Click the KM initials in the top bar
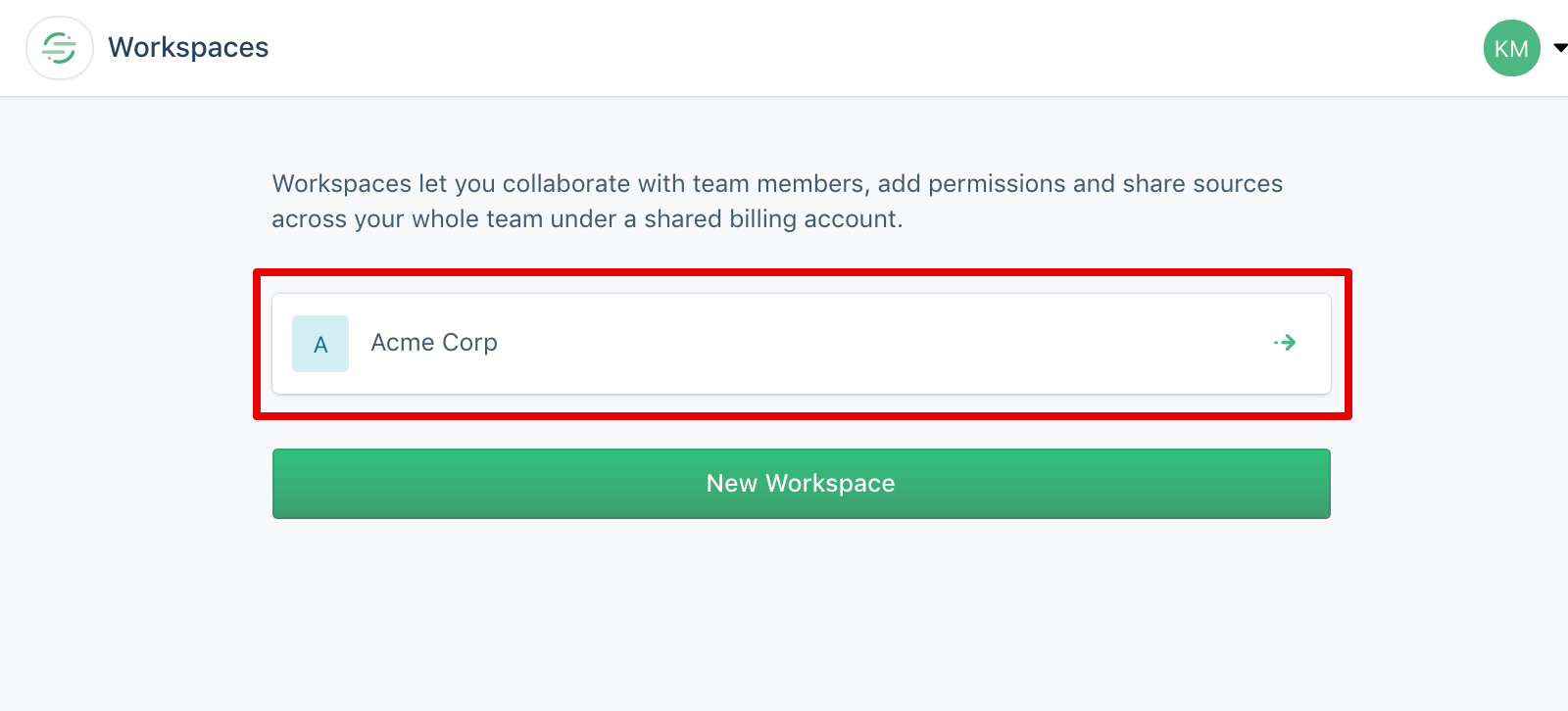This screenshot has height=711, width=1568. [1511, 49]
